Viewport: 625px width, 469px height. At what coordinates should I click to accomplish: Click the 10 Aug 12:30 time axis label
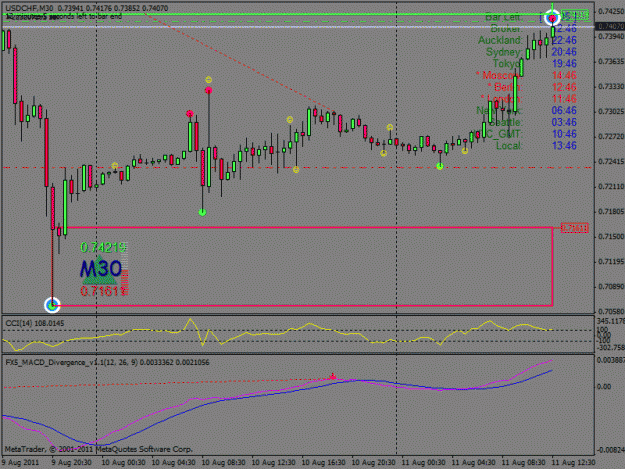click(273, 463)
